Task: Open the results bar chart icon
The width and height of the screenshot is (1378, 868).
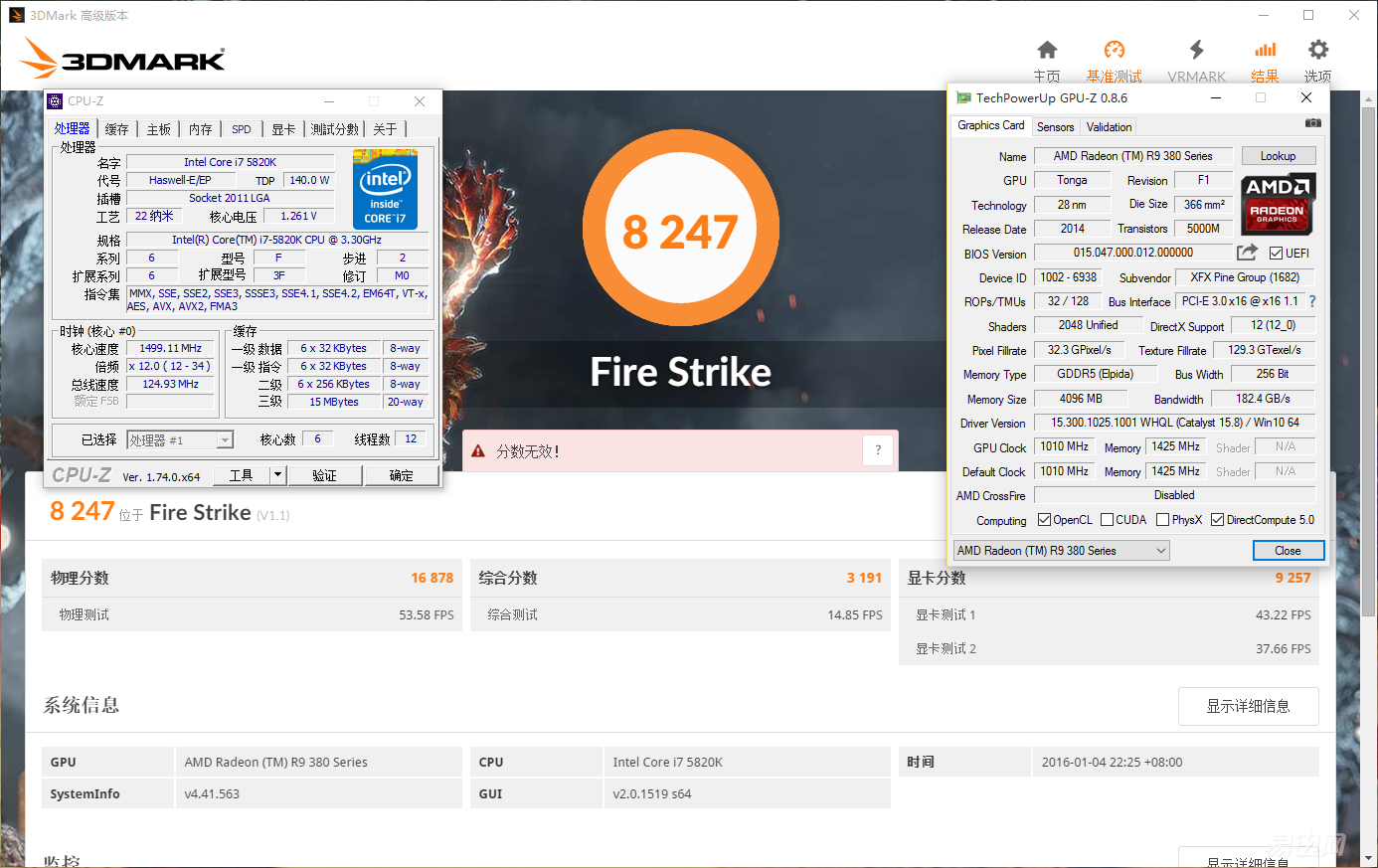Action: pos(1265,50)
